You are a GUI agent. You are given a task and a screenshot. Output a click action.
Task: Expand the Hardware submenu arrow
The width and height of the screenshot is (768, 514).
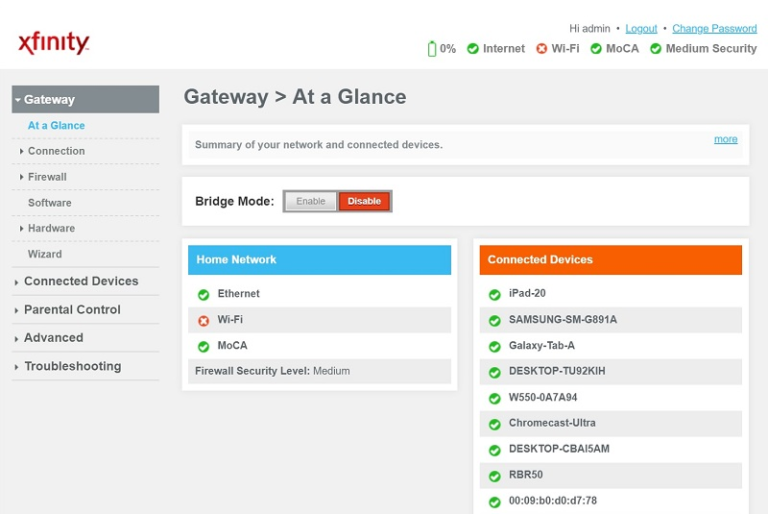21,228
